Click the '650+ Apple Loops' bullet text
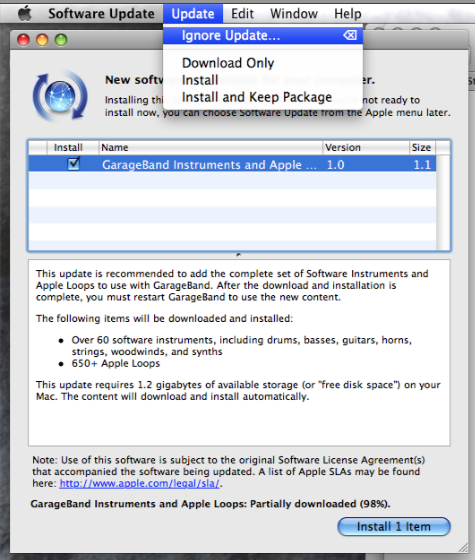 (116, 363)
